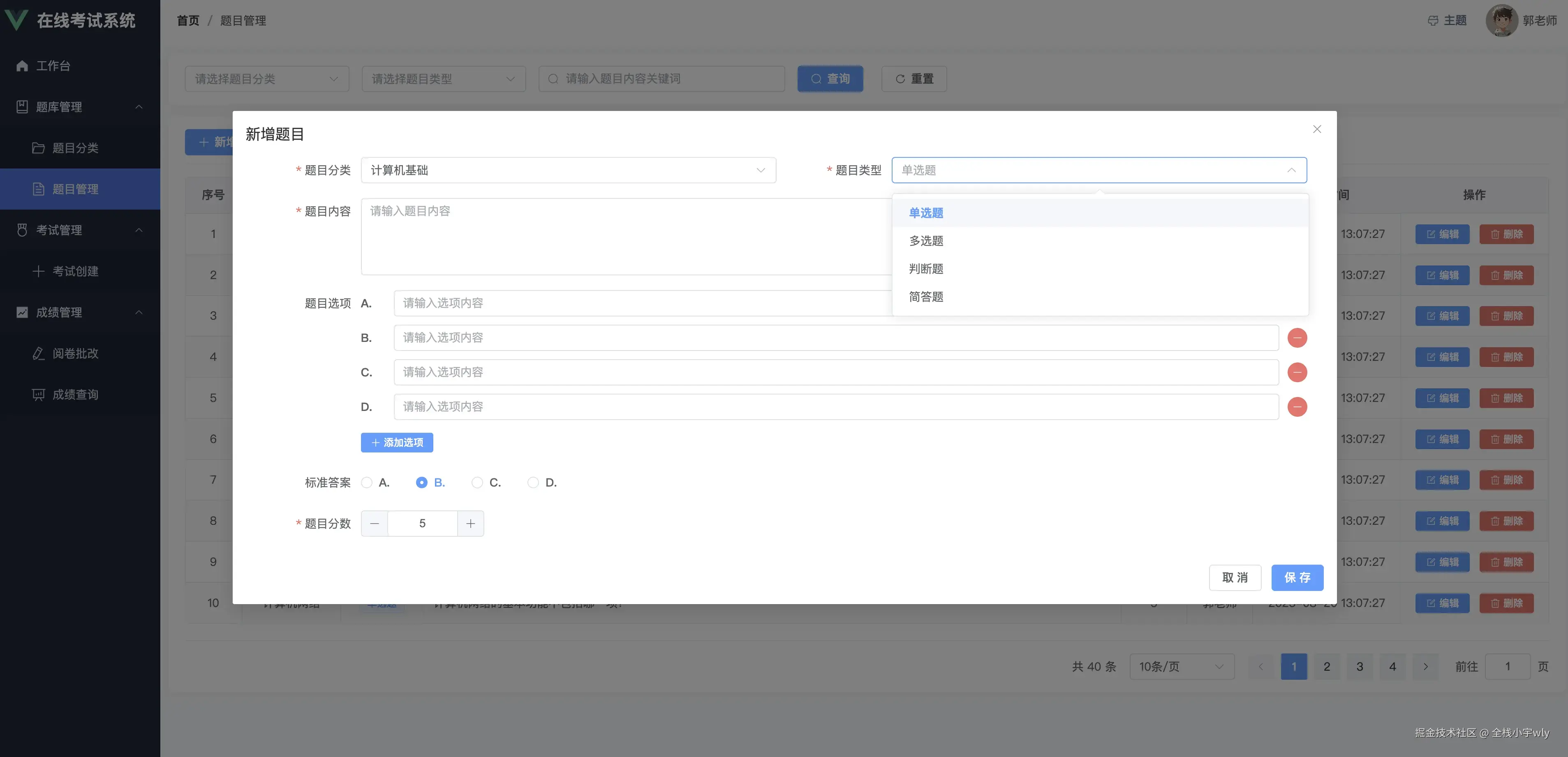Click the 主题 theme icon

(1433, 21)
